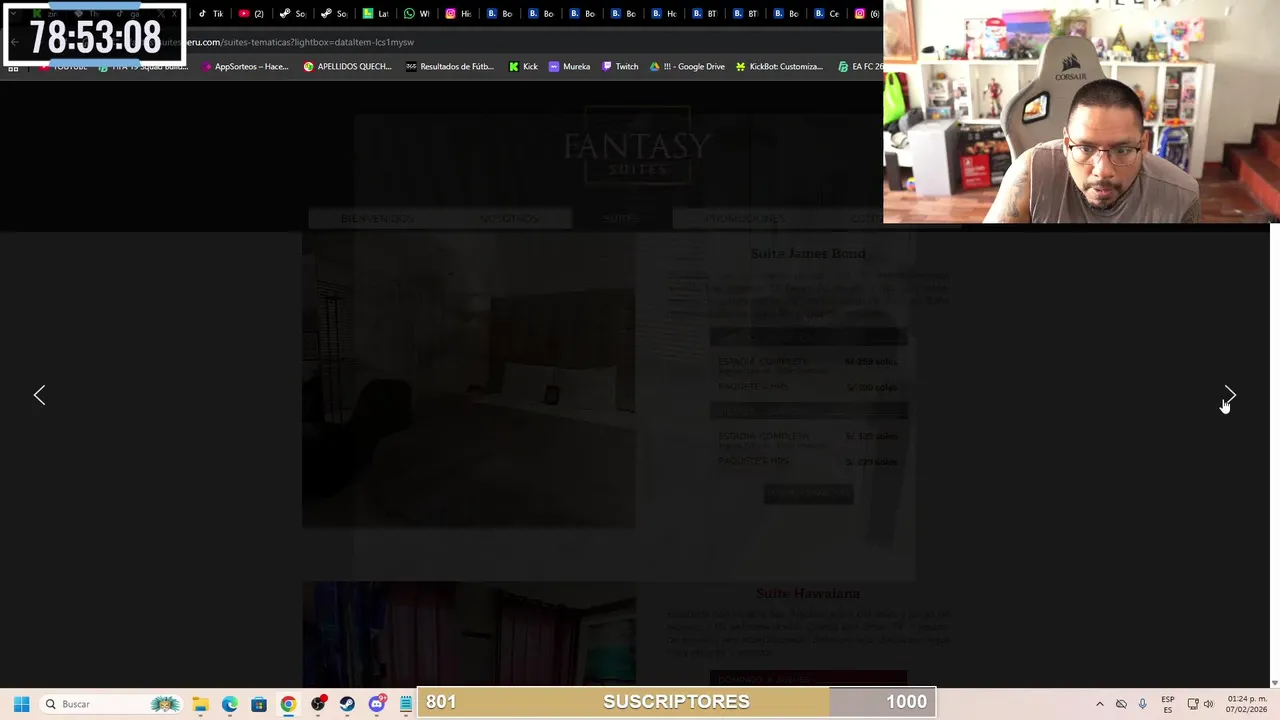Open File Explorer from the taskbar

(200, 704)
